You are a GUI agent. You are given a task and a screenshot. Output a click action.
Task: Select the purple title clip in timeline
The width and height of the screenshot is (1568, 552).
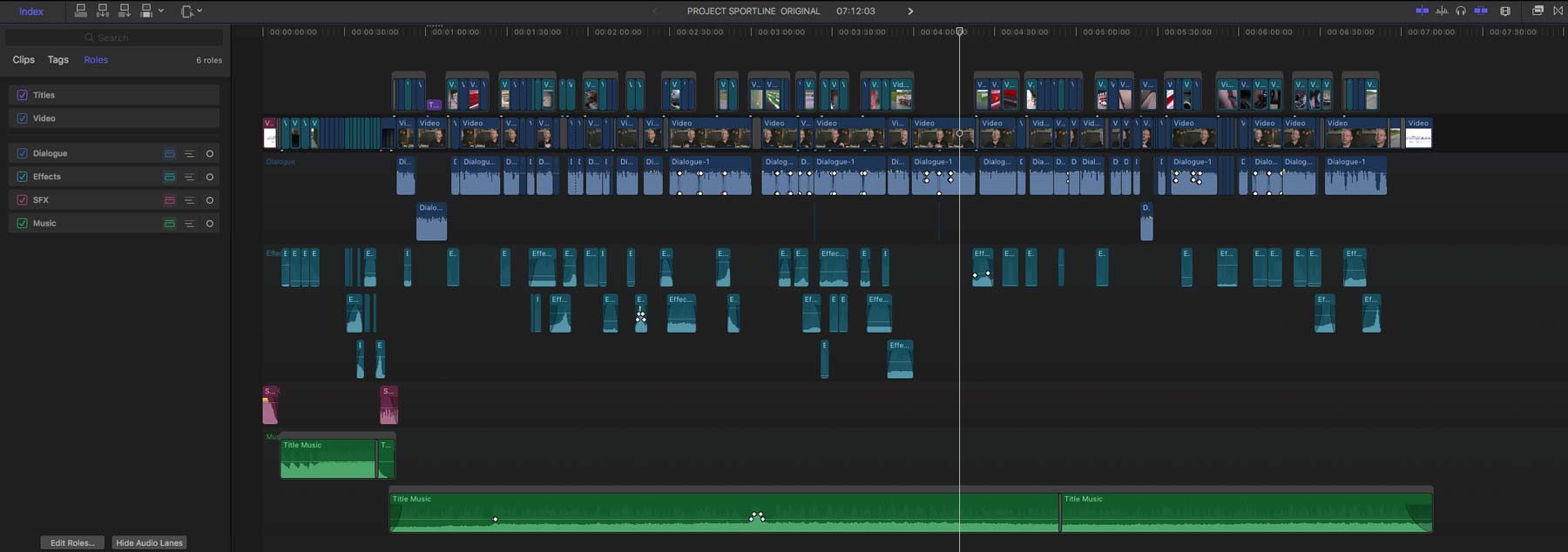(x=433, y=104)
